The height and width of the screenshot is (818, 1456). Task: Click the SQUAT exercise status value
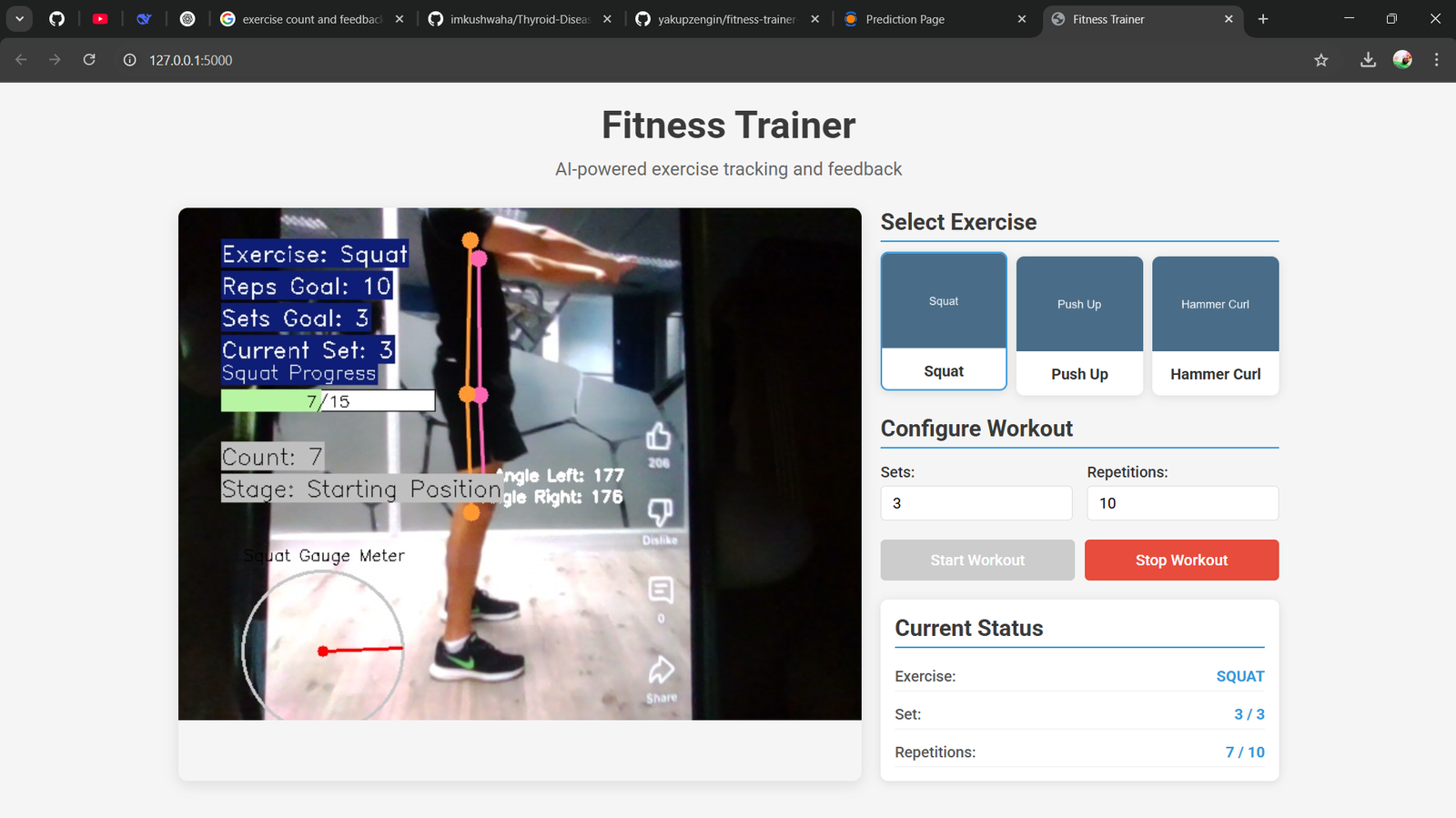(x=1240, y=676)
